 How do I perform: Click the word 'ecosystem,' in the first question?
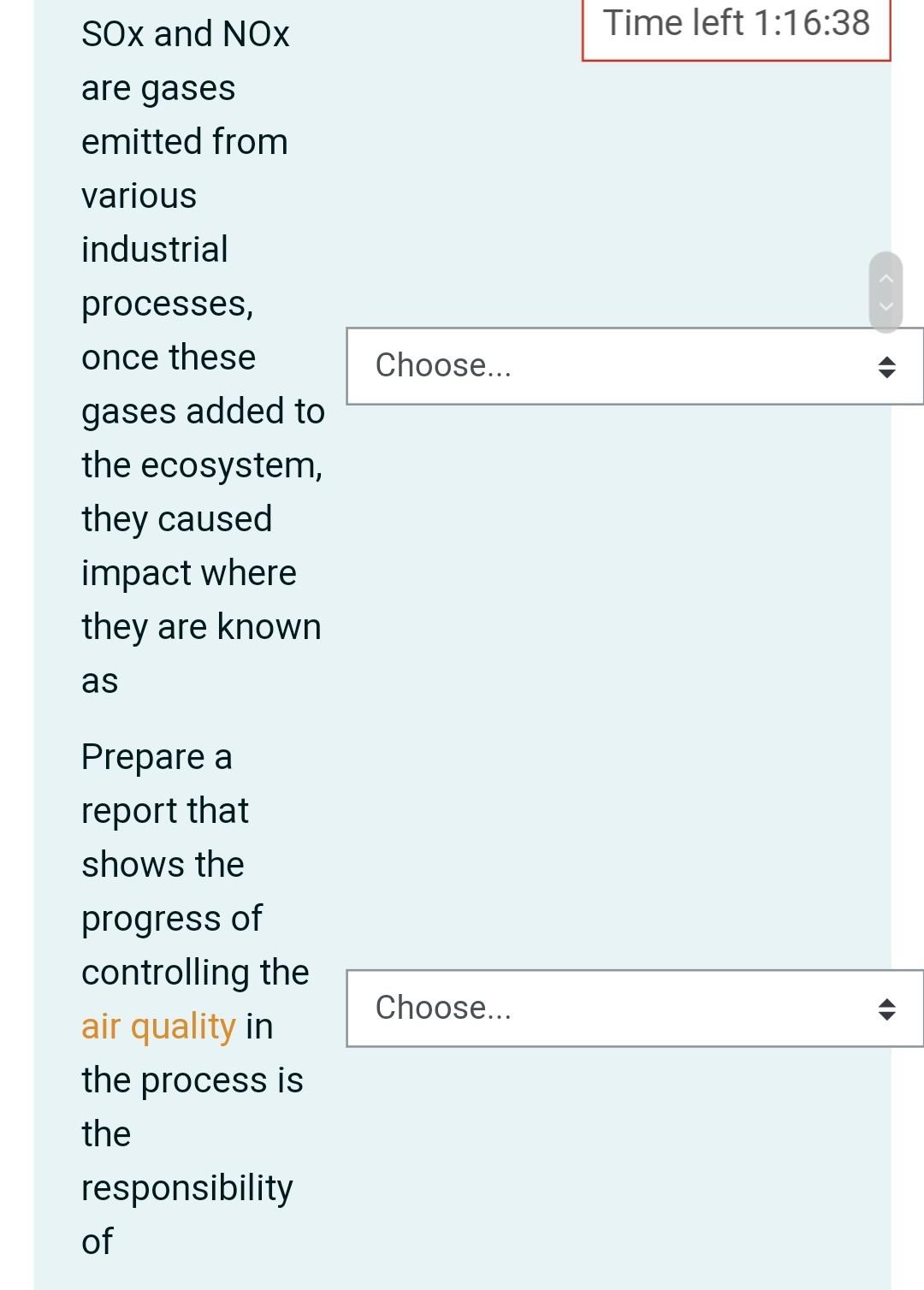pos(232,465)
